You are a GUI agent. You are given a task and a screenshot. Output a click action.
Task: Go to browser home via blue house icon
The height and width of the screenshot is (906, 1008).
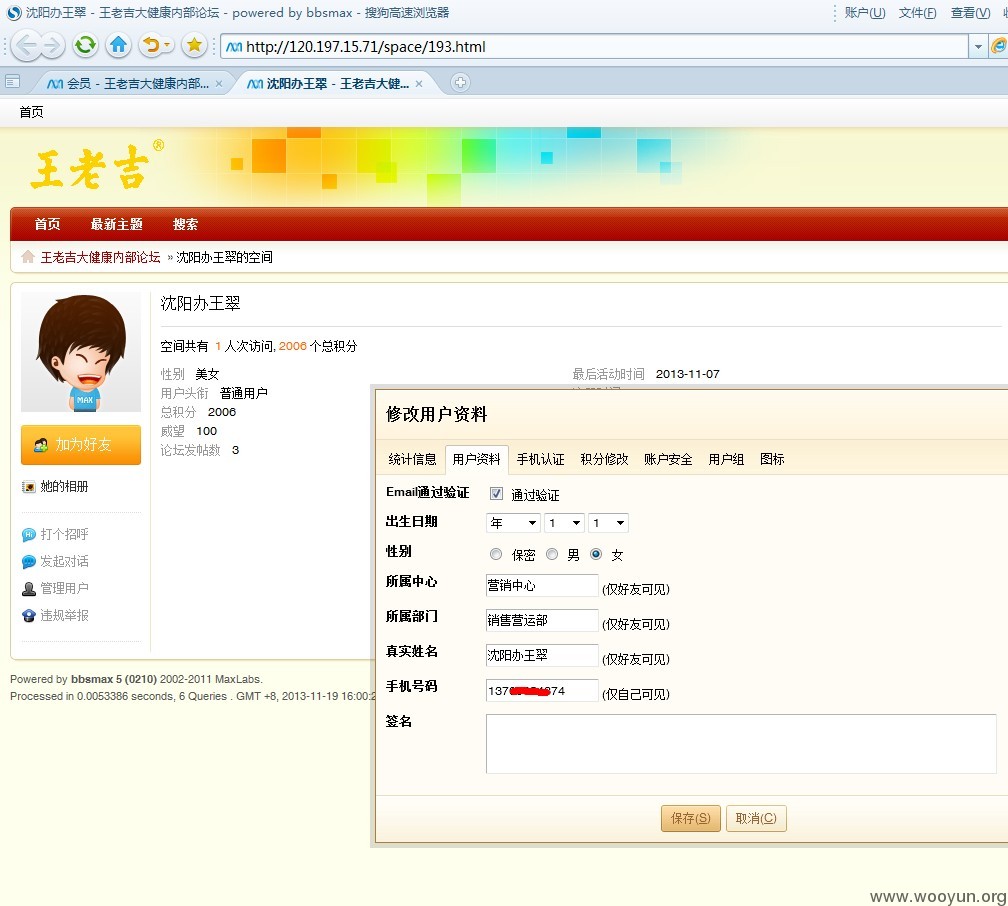[118, 45]
